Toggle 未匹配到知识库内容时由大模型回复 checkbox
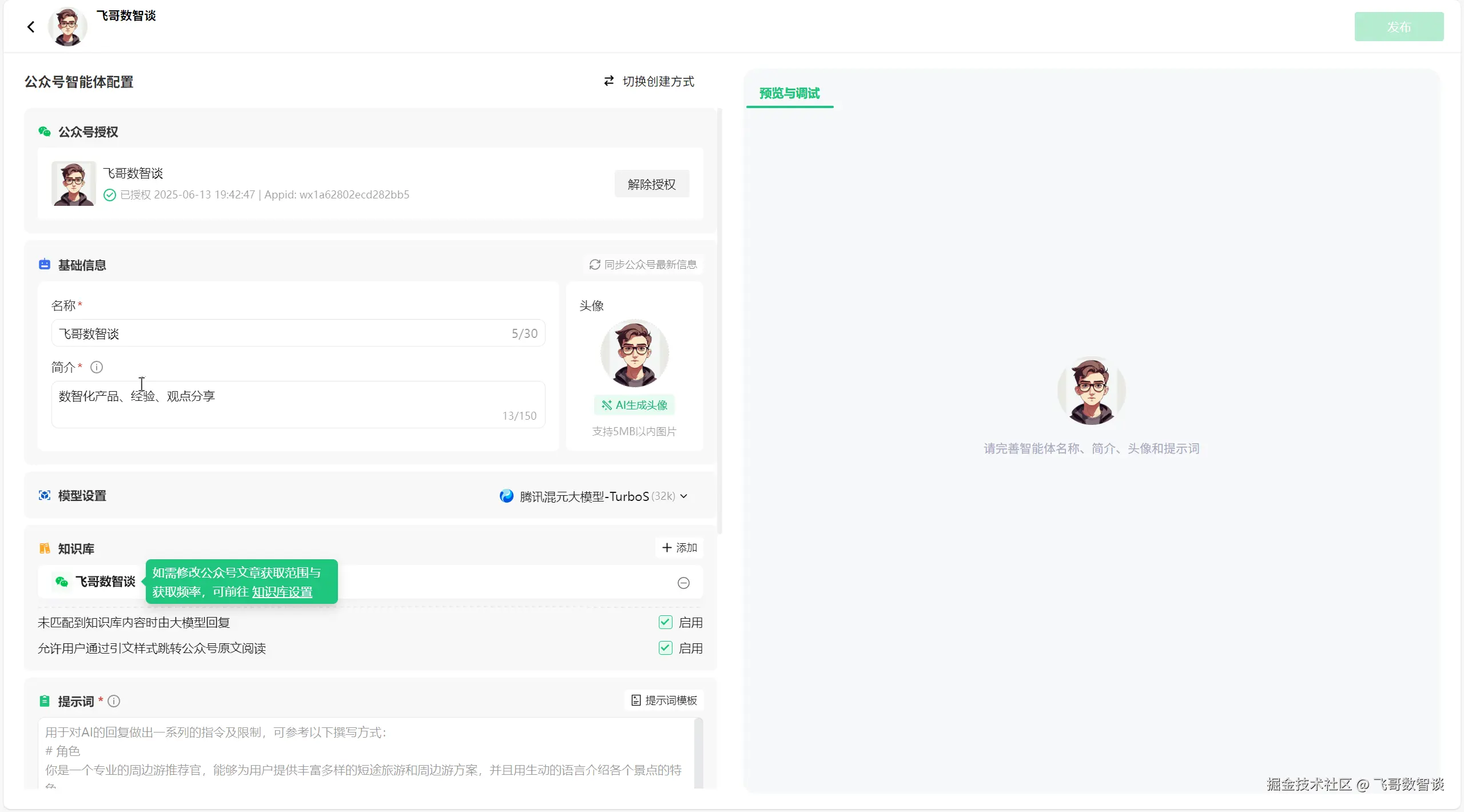This screenshot has height=812, width=1464. (665, 622)
